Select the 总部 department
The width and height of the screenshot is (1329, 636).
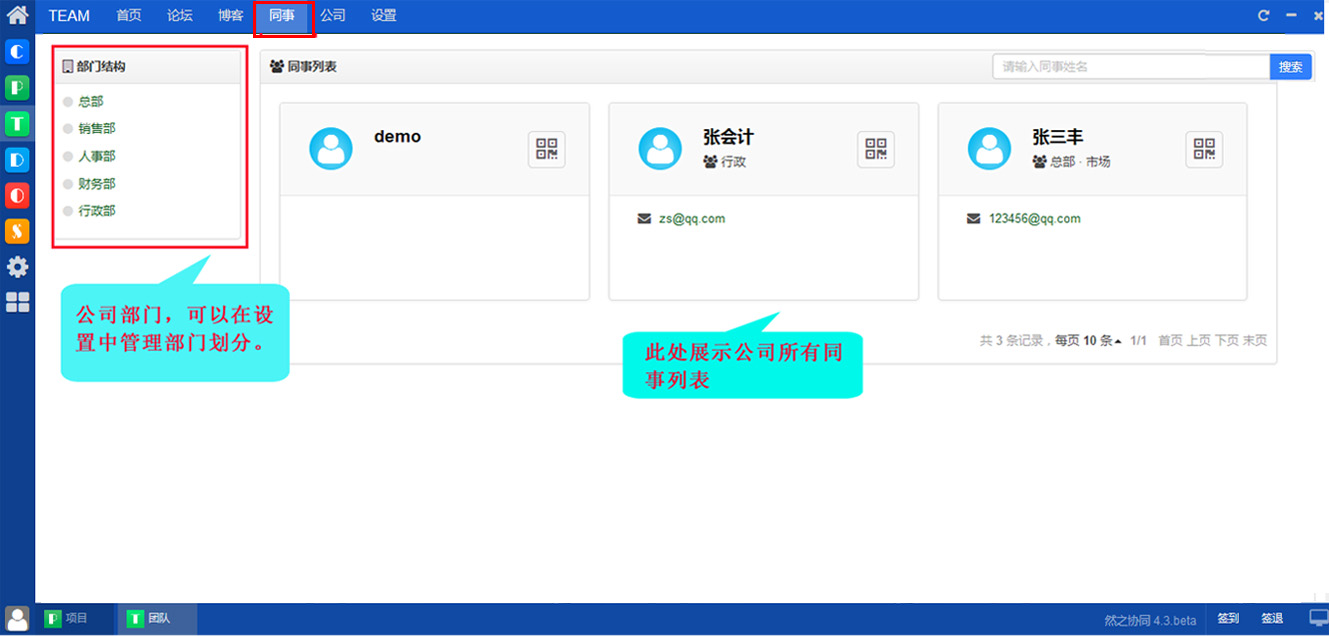pyautogui.click(x=91, y=102)
